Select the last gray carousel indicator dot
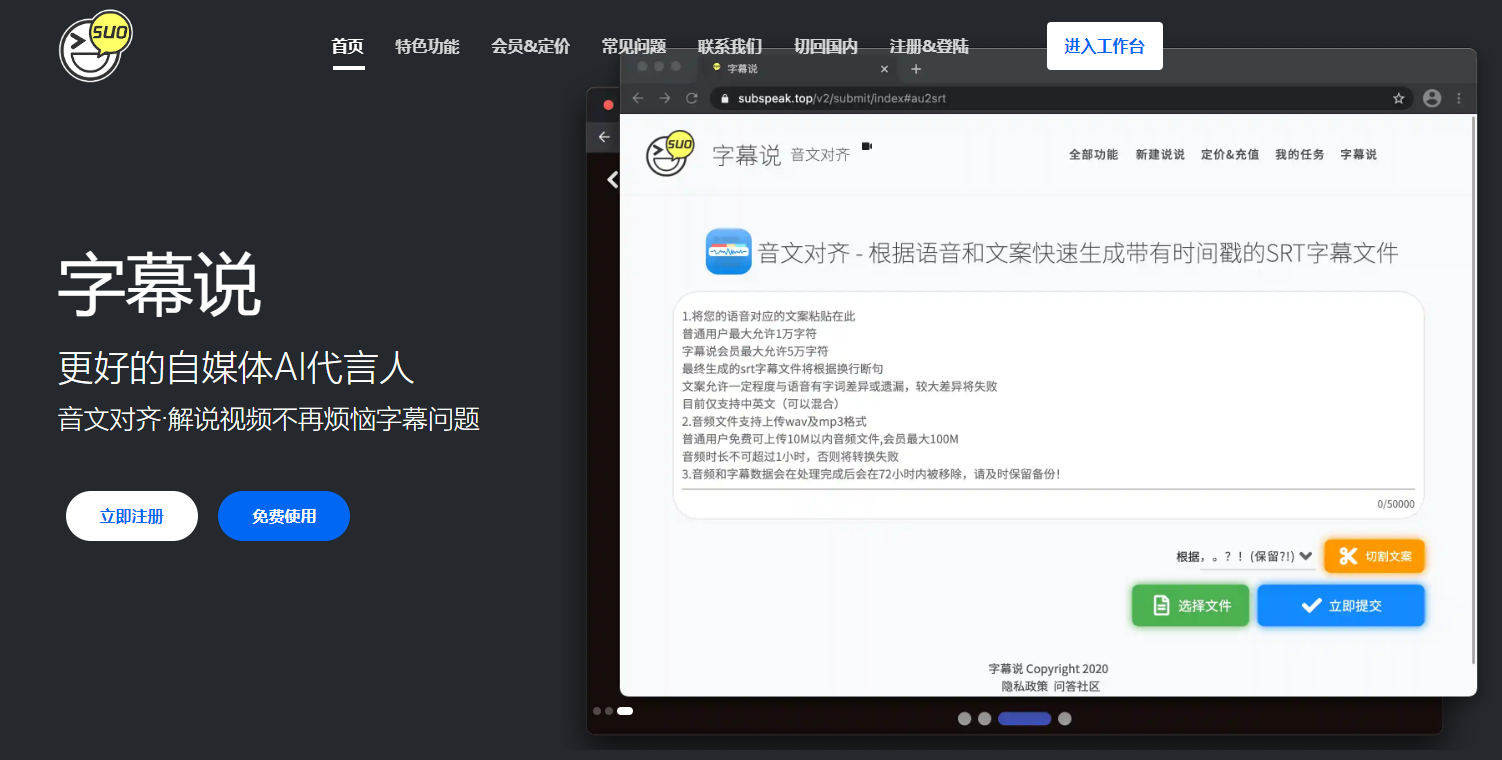The width and height of the screenshot is (1502, 760). [x=1065, y=718]
